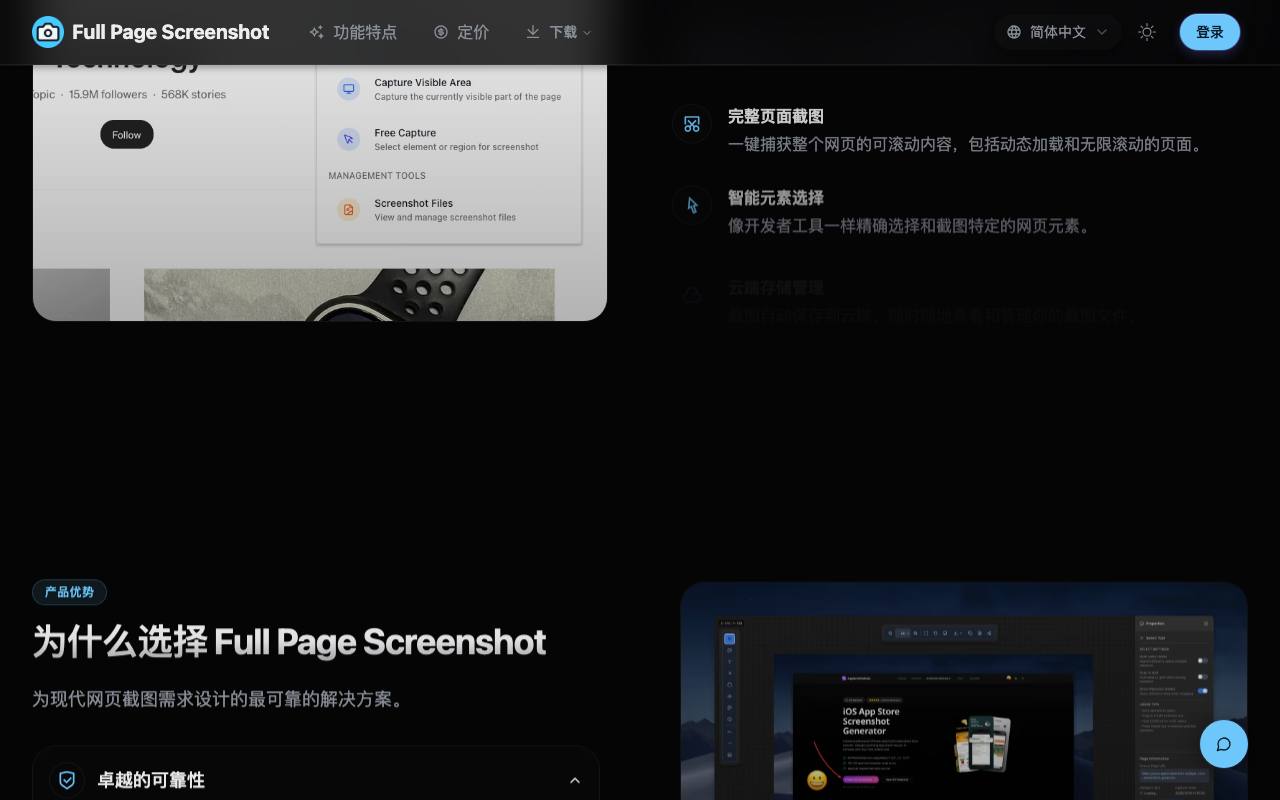Click the shield icon beside 卓越的可靠性
Viewport: 1280px width, 800px height.
(67, 780)
